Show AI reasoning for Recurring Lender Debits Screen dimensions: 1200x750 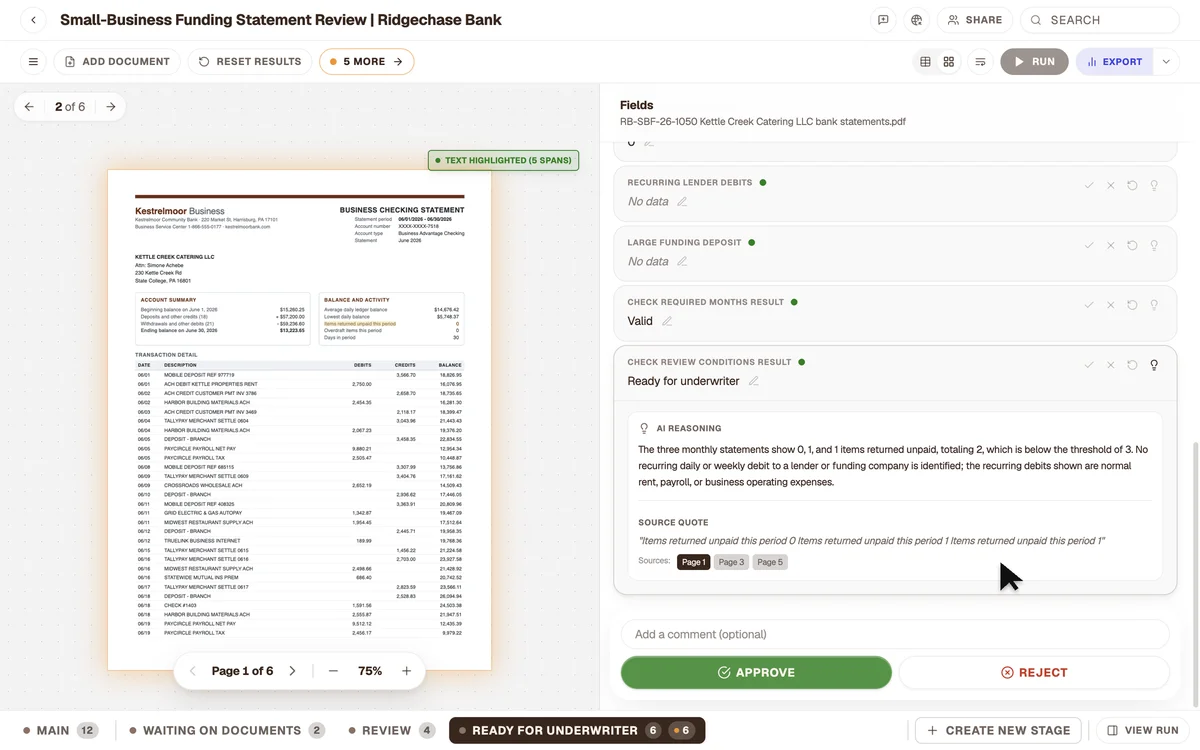[1154, 185]
